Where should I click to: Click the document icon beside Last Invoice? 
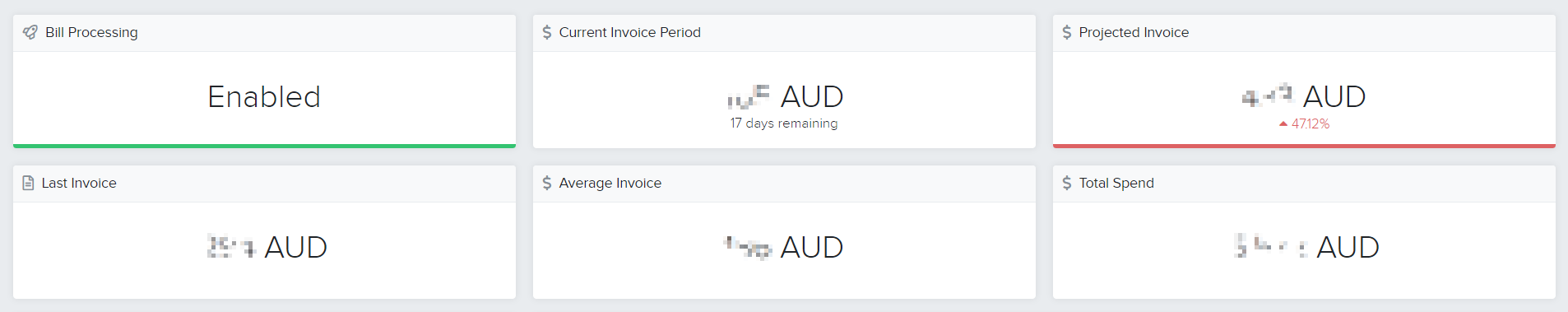pos(28,183)
